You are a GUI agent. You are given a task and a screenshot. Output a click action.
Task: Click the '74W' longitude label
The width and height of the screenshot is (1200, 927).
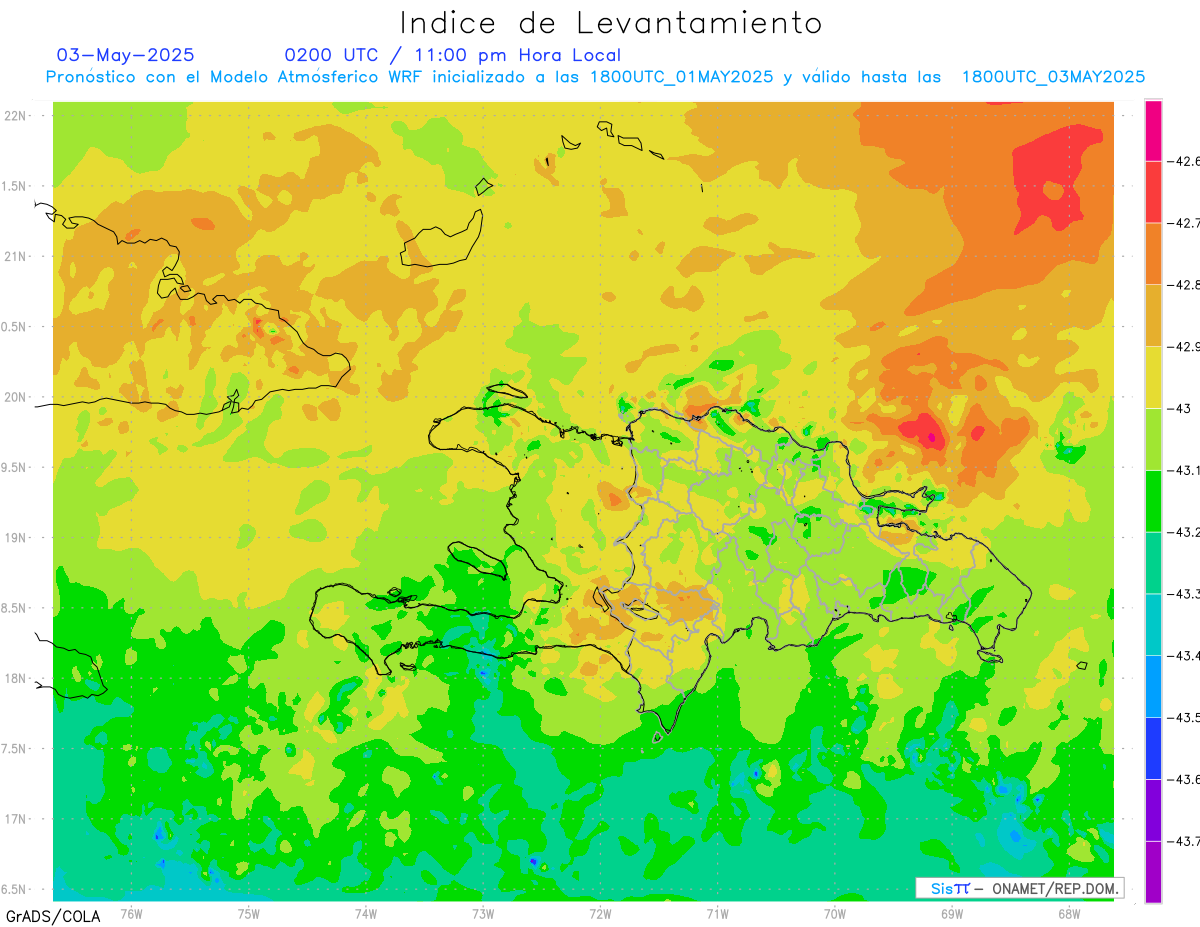coord(366,914)
